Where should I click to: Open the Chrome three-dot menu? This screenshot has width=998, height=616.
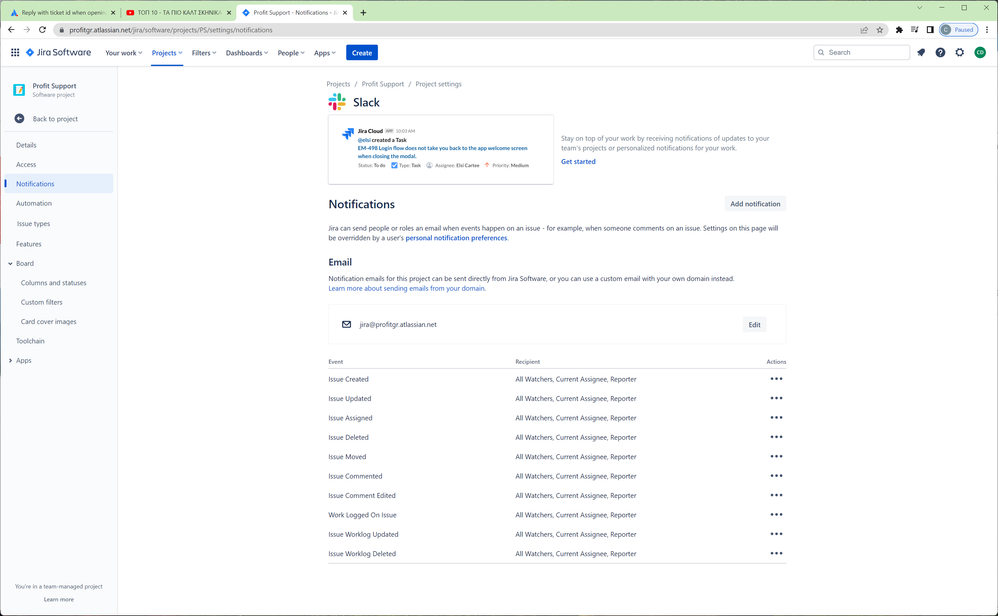pos(987,30)
